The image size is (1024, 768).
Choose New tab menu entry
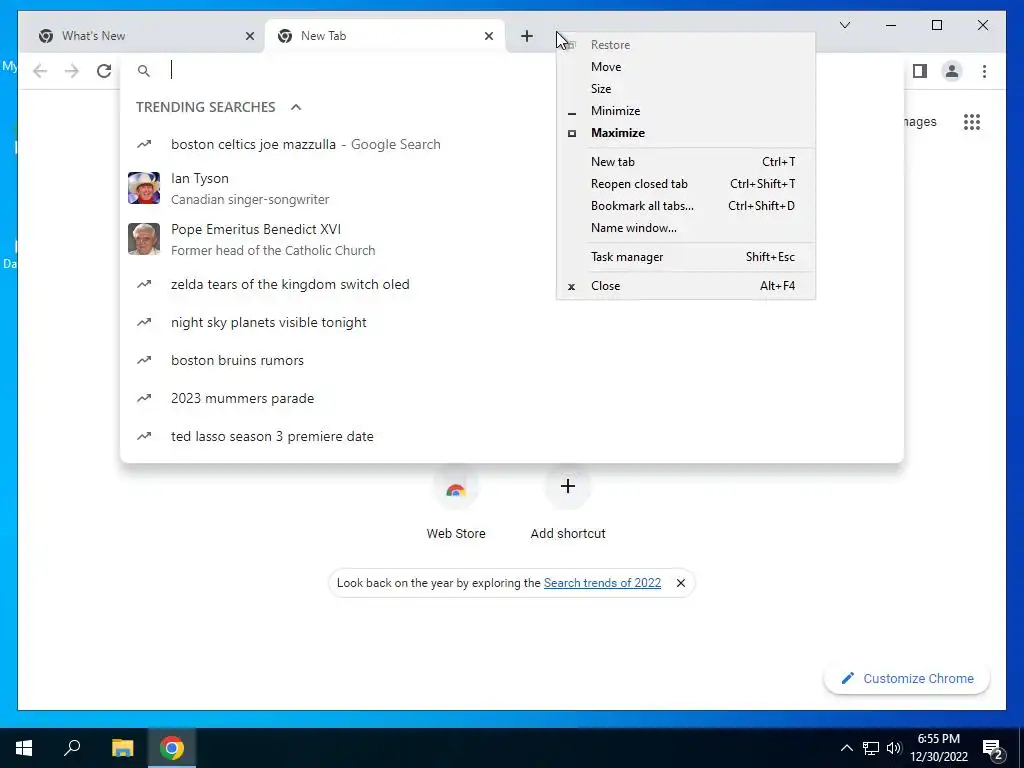686,162
